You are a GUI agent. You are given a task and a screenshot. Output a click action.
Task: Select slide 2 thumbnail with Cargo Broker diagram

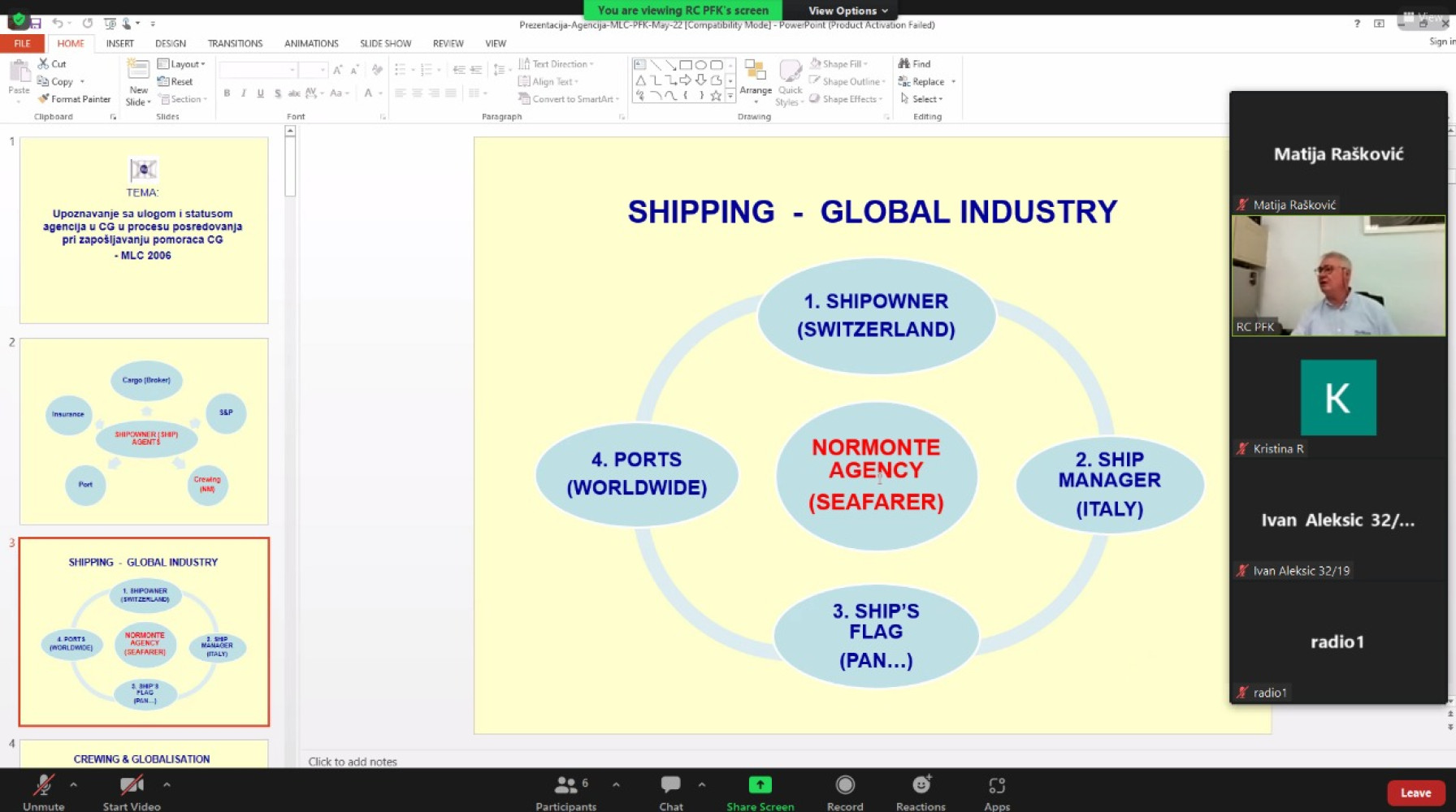[144, 431]
